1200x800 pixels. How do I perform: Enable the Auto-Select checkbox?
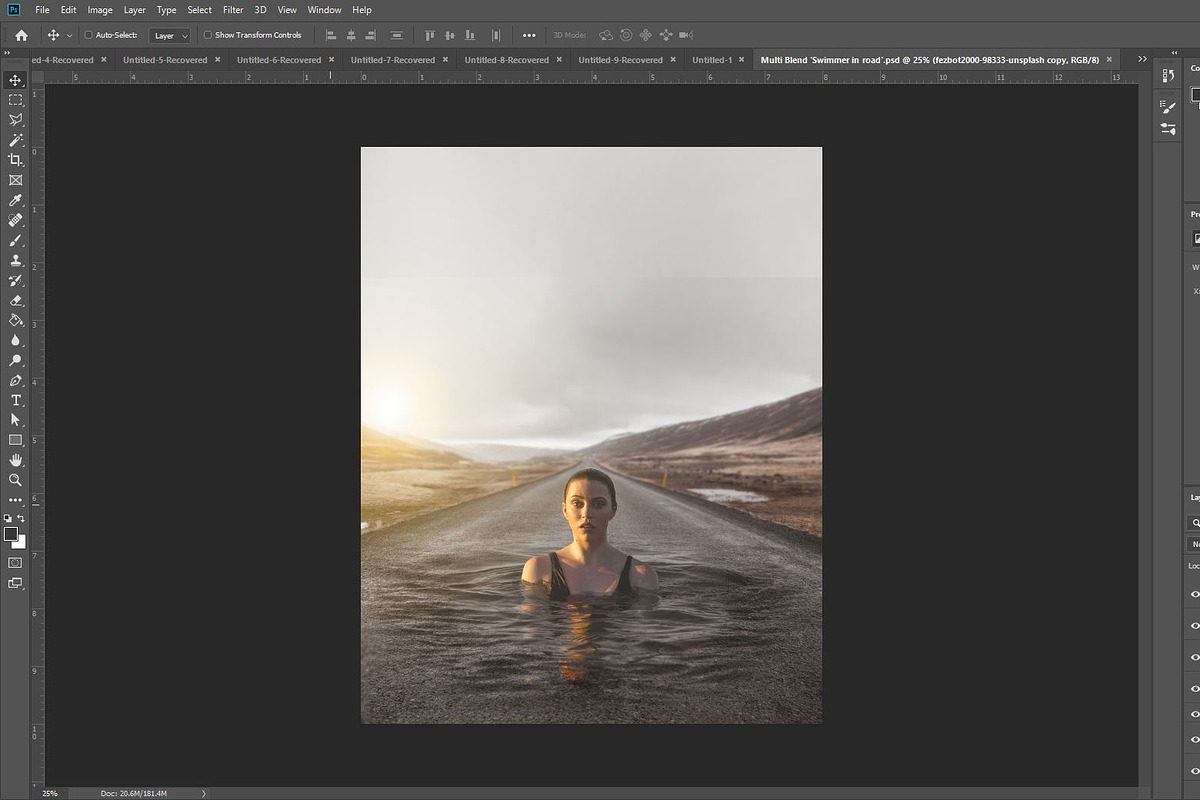pyautogui.click(x=88, y=35)
